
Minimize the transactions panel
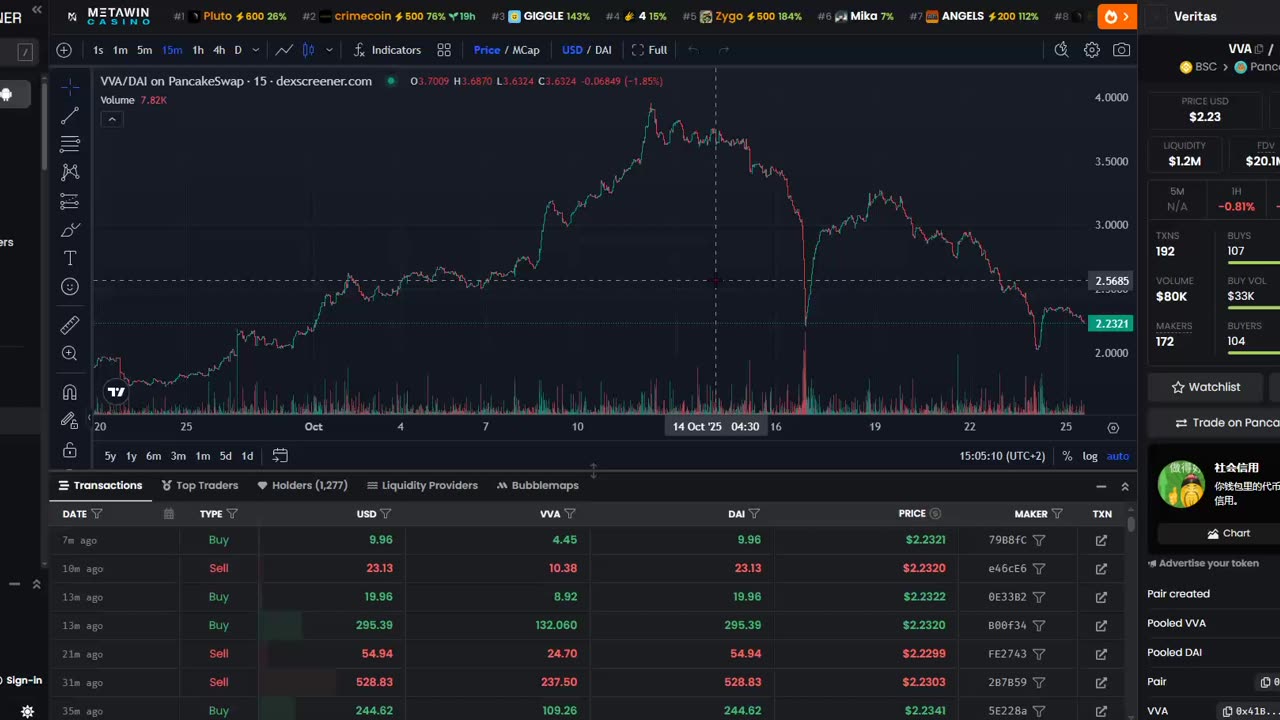1101,487
